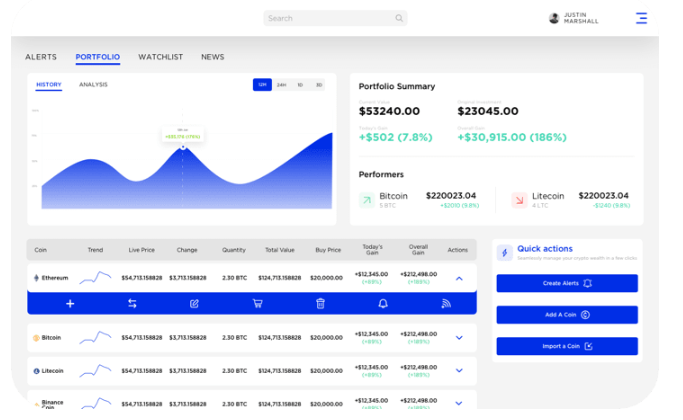Image resolution: width=683 pixels, height=420 pixels.
Task: Expand the Bitcoin row chevron
Action: point(459,338)
